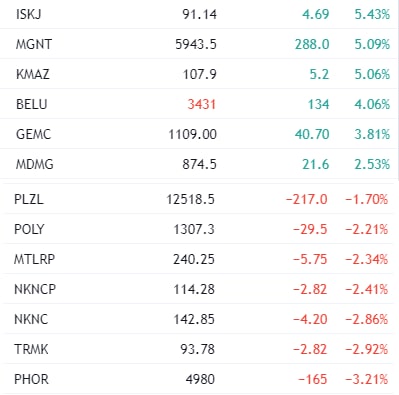Select the NKNCP ticker symbol
The height and width of the screenshot is (395, 399).
point(35,289)
